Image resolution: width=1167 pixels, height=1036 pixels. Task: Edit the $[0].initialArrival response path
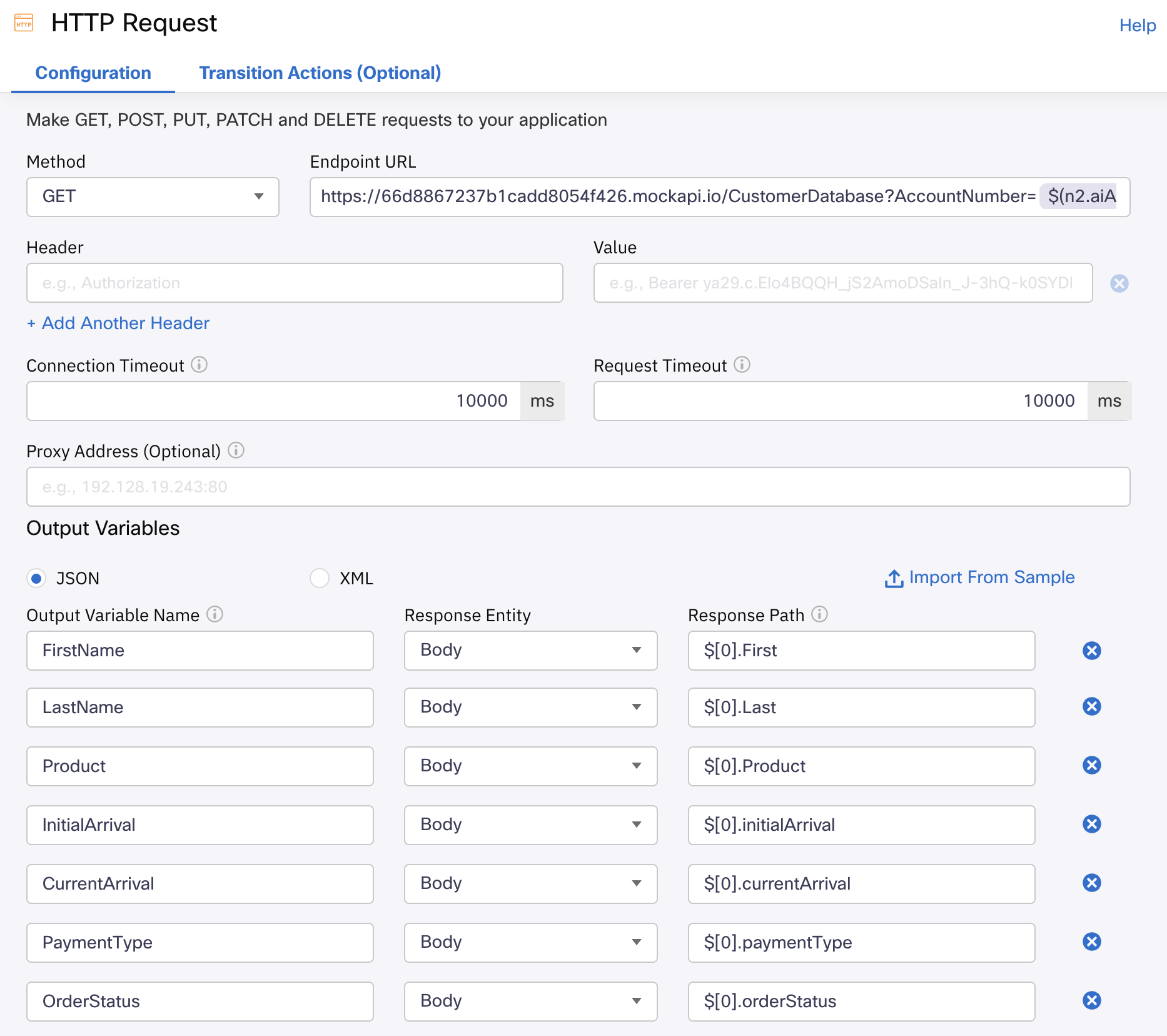coord(862,825)
